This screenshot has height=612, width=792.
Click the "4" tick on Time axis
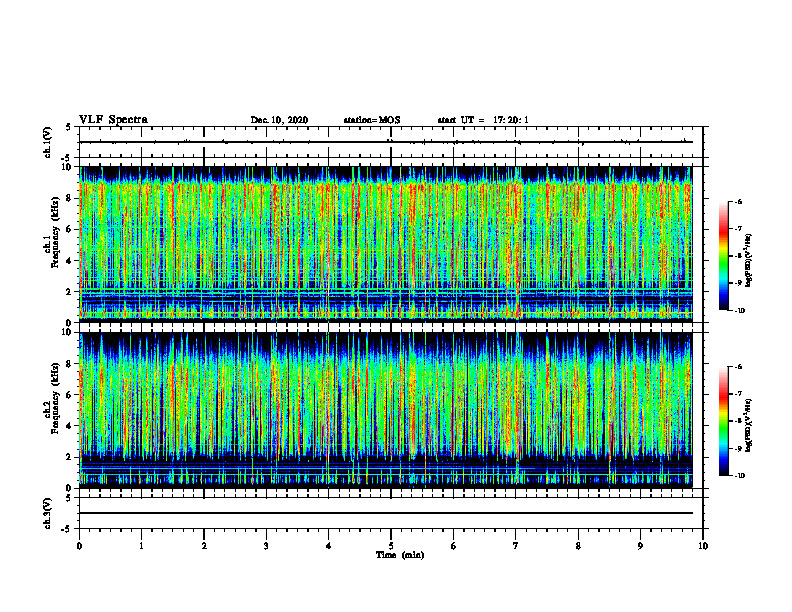pyautogui.click(x=329, y=546)
